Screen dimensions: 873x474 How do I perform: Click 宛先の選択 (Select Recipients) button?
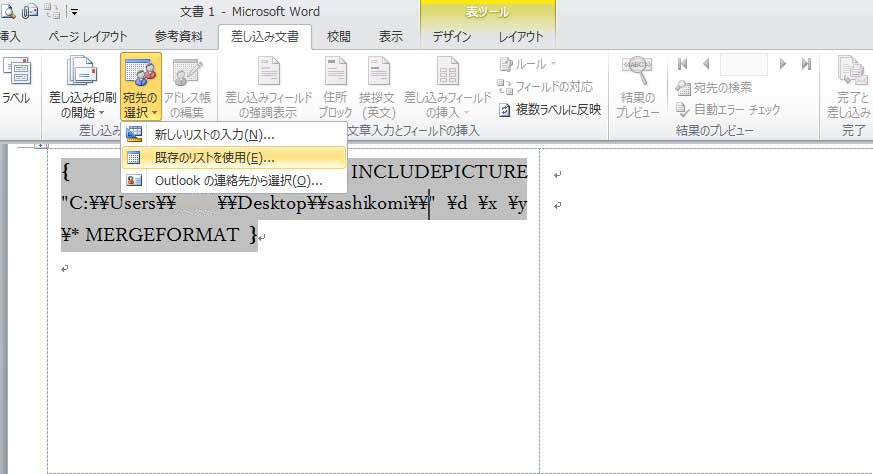tap(141, 88)
